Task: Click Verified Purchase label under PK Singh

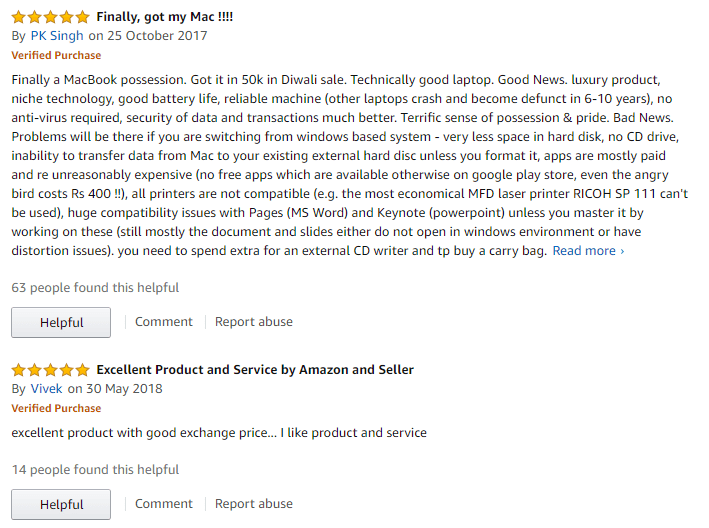Action: coord(56,55)
